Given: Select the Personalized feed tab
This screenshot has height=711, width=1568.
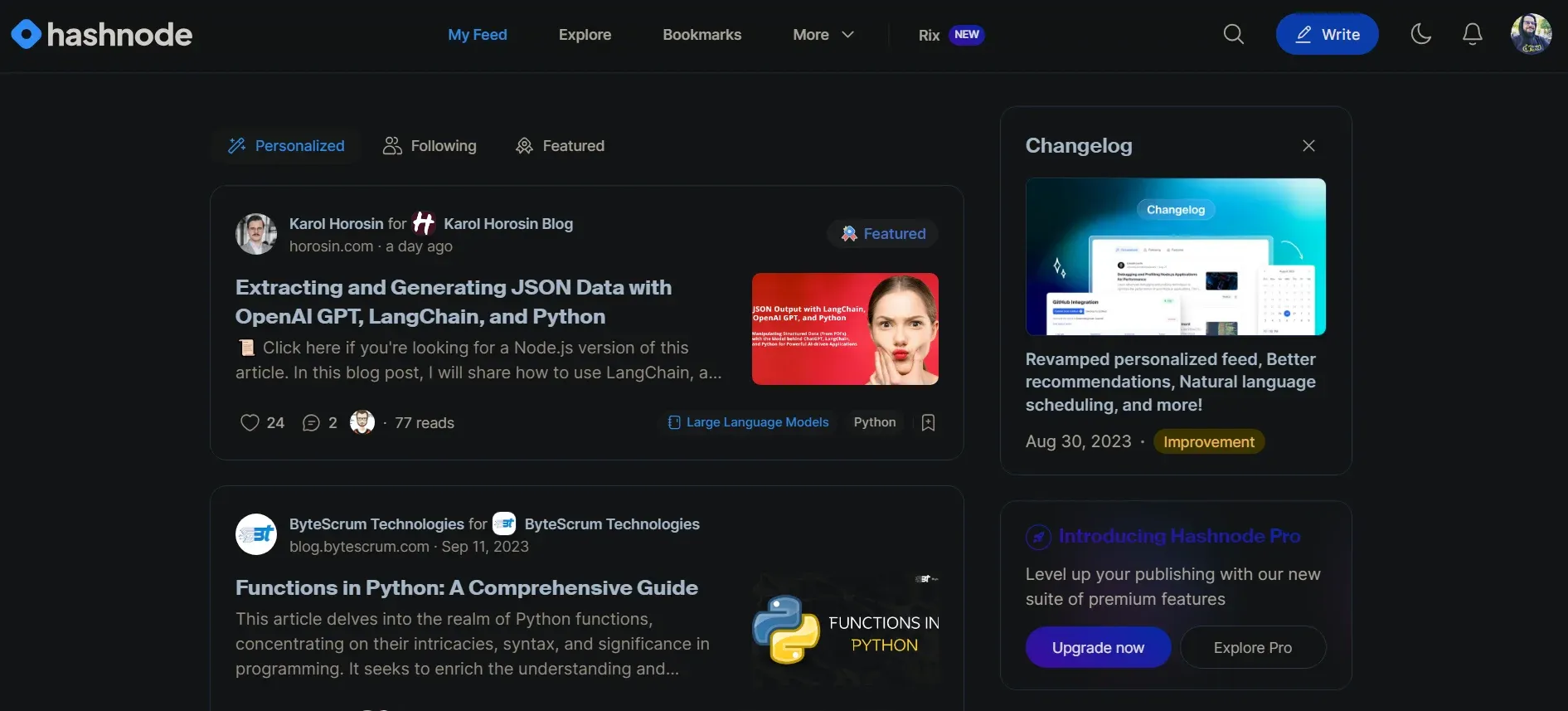Looking at the screenshot, I should click(286, 146).
